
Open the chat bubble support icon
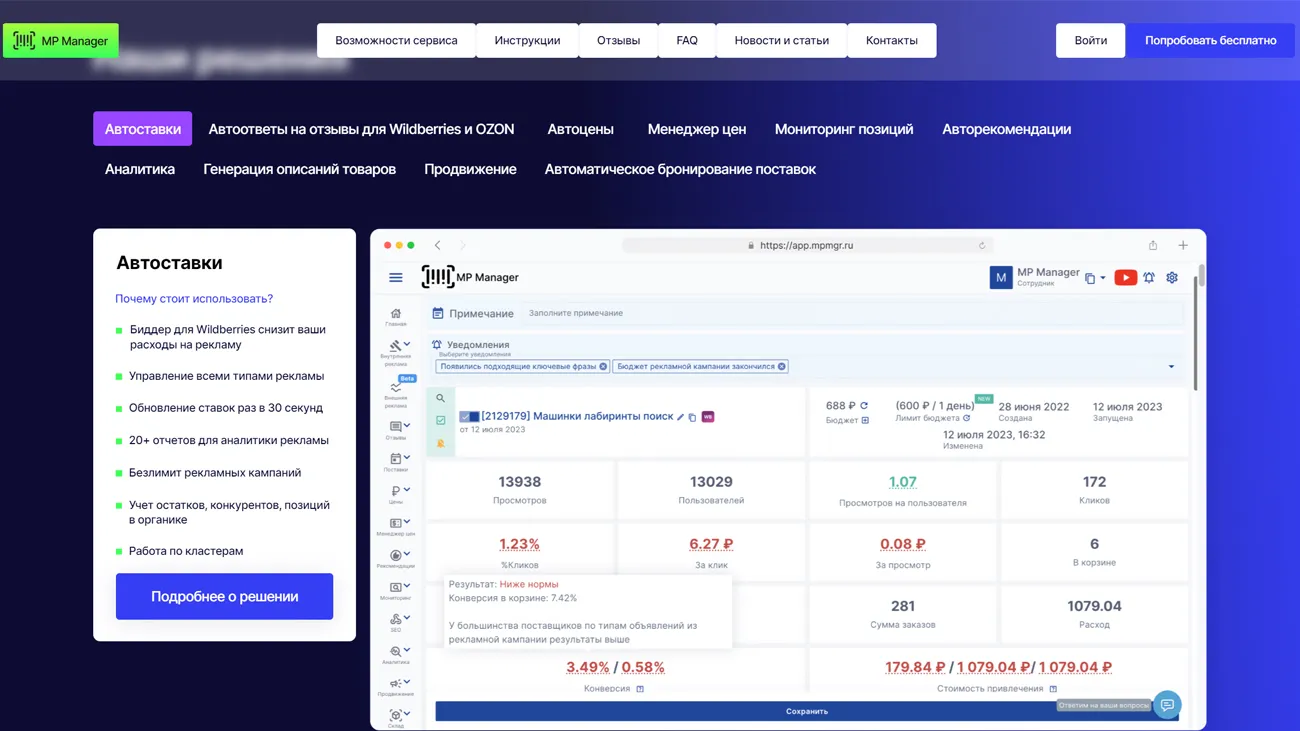click(x=1166, y=705)
